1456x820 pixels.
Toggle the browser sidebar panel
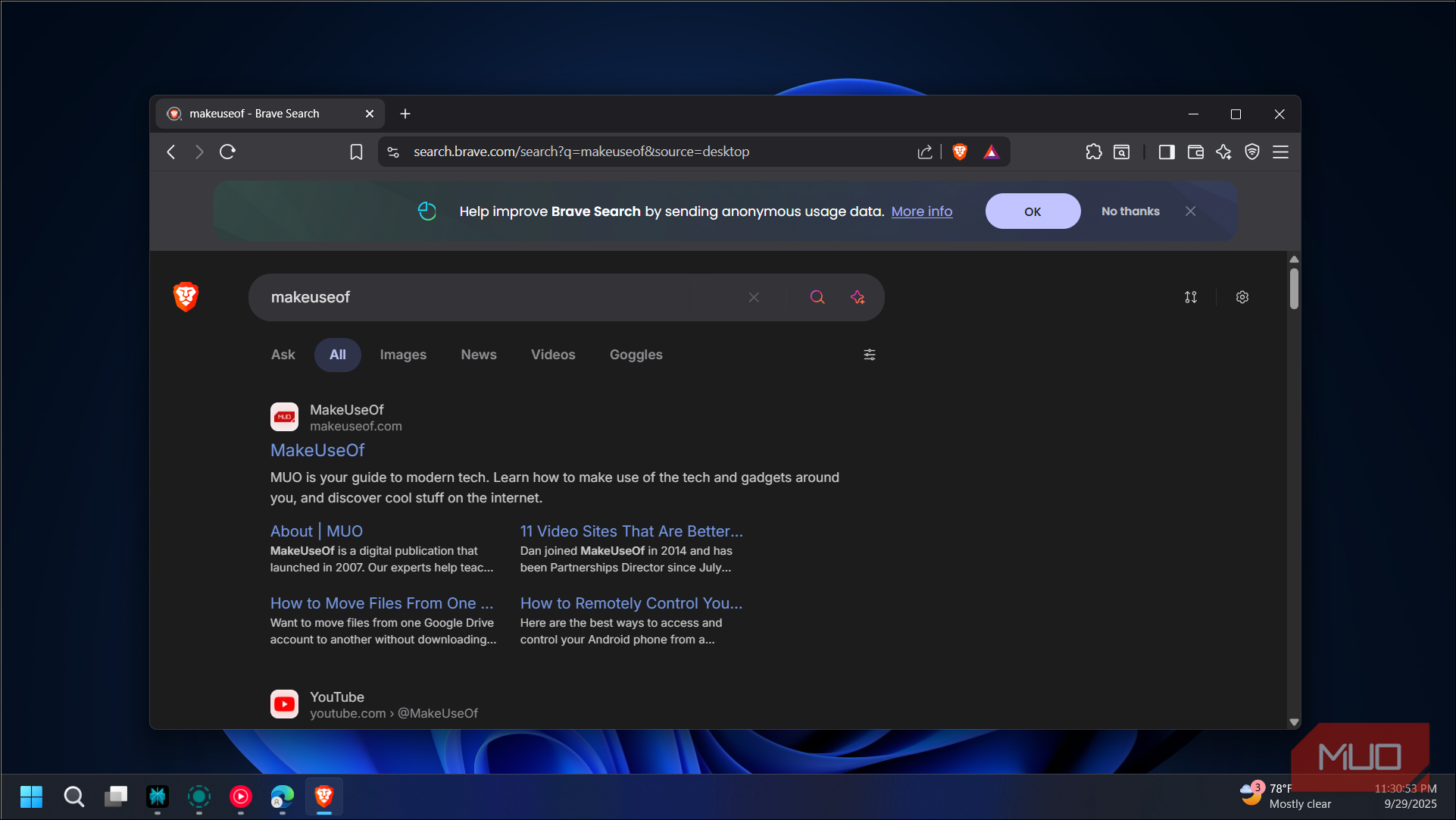pyautogui.click(x=1167, y=152)
